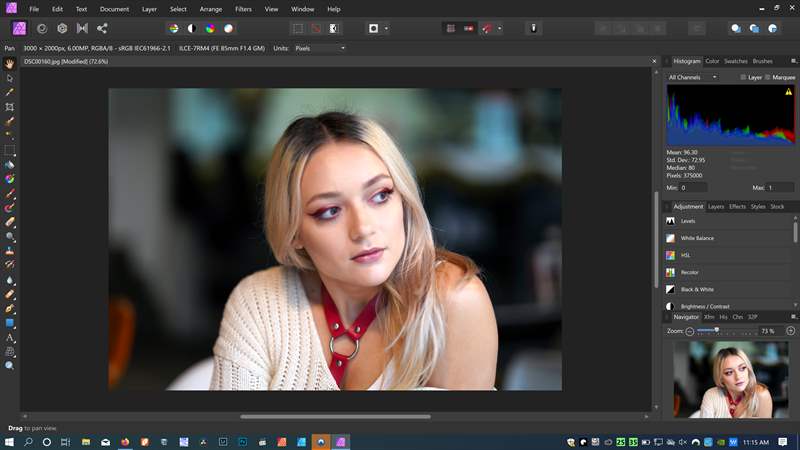Choose the Black & White adjustment
The width and height of the screenshot is (800, 450).
tap(728, 289)
